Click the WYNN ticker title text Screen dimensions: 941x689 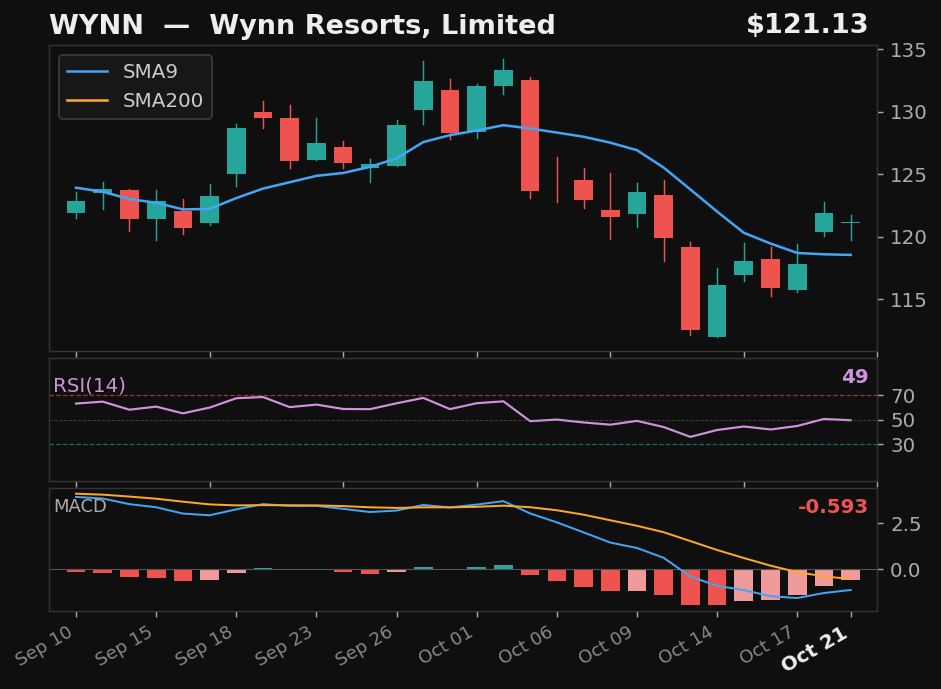pos(96,25)
